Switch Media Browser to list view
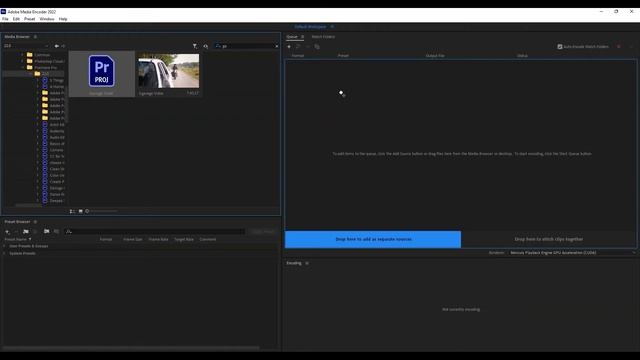The height and width of the screenshot is (360, 640). [x=72, y=211]
